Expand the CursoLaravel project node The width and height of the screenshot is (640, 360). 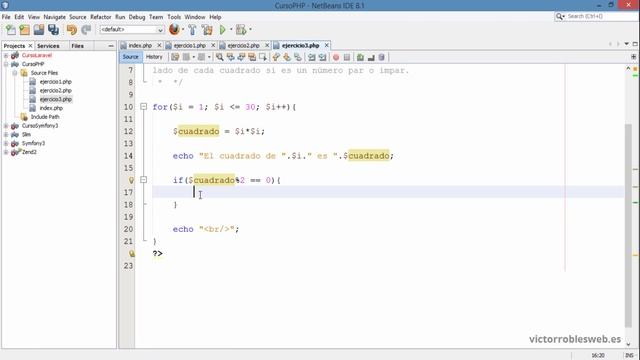(6, 56)
